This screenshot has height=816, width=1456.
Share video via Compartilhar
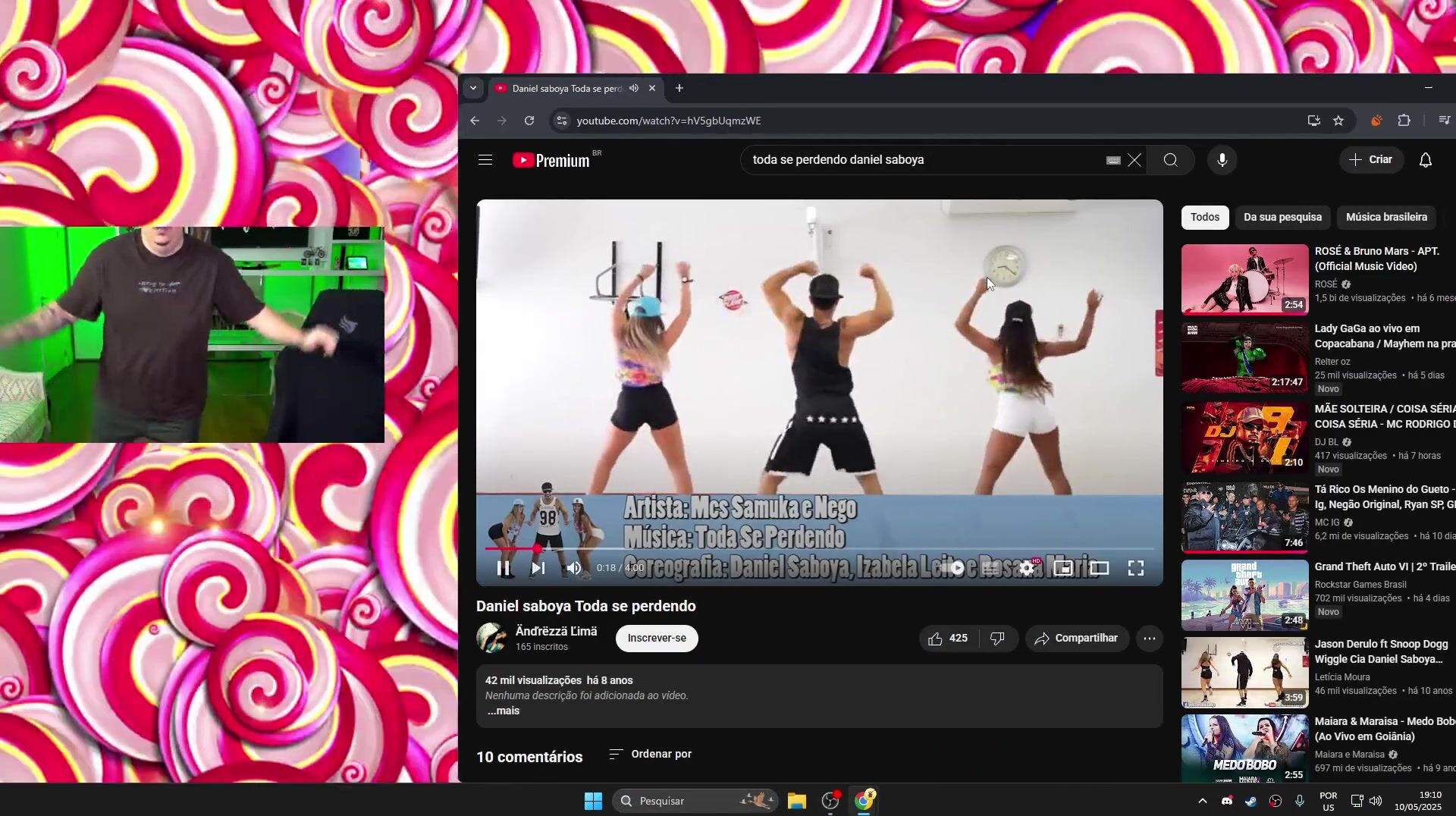(x=1077, y=639)
